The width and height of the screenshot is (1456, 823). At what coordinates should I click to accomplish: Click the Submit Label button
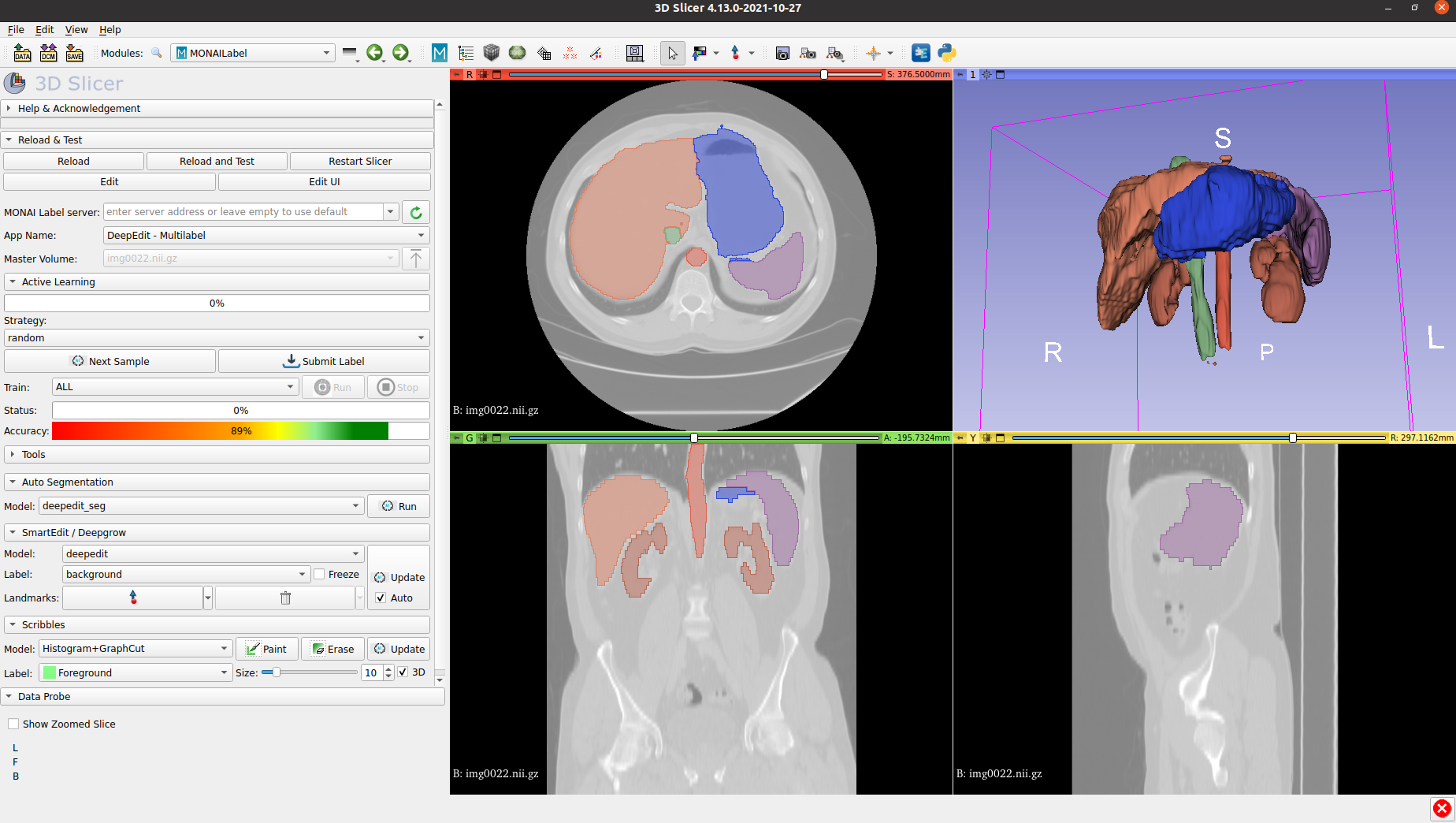[324, 361]
